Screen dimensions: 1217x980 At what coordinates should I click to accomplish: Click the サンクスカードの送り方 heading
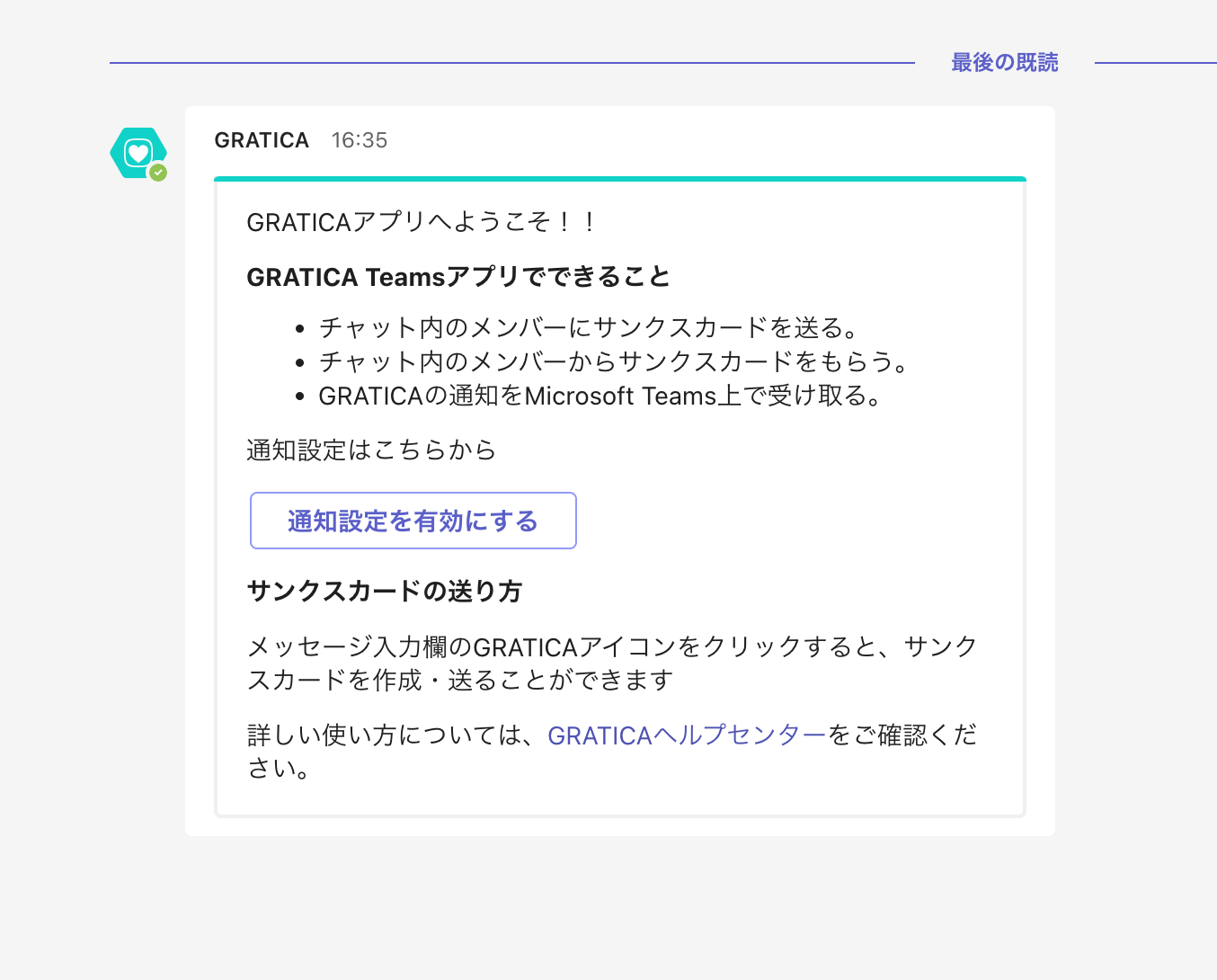click(x=385, y=592)
